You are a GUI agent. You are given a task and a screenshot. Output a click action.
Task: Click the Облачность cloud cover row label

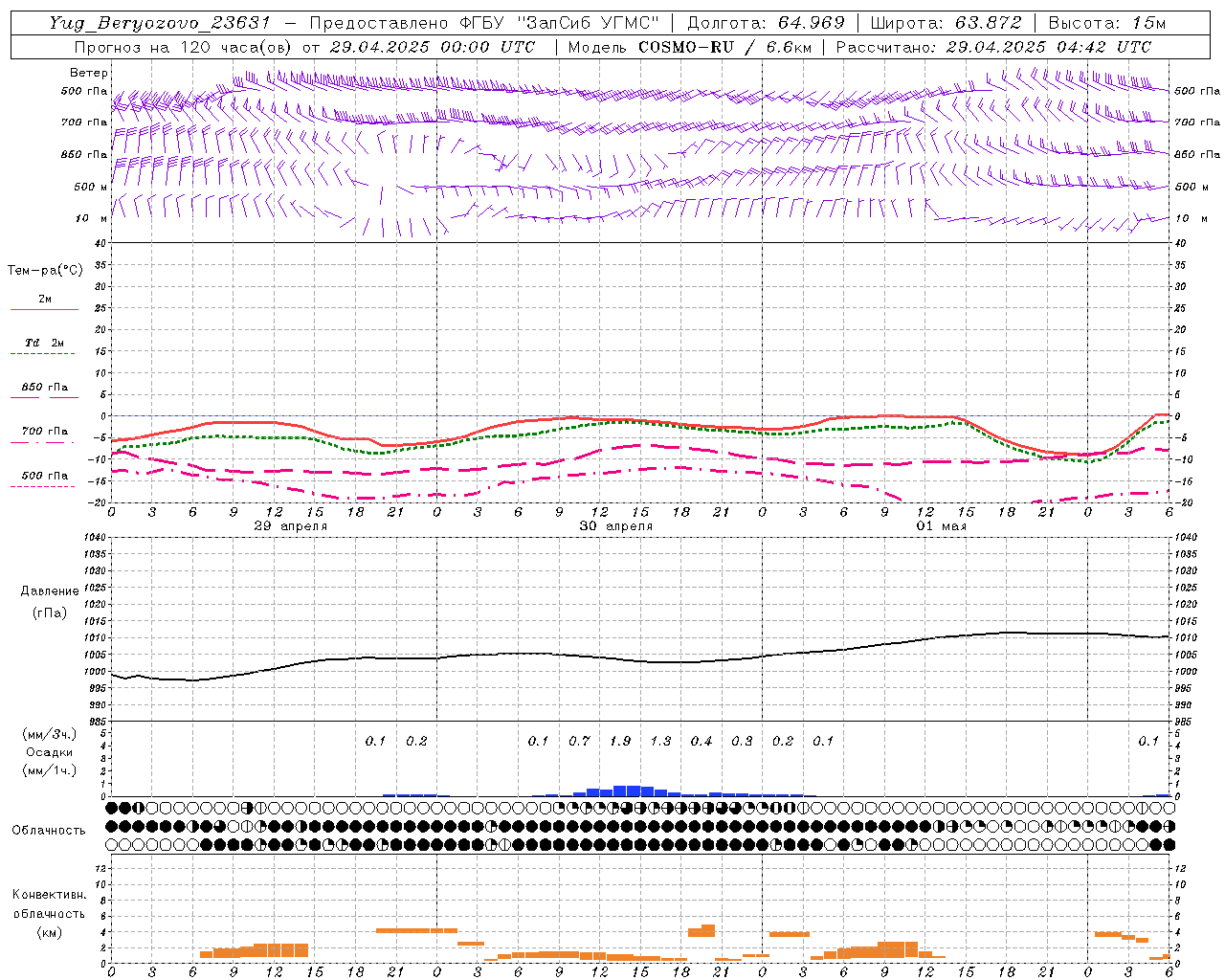[49, 830]
